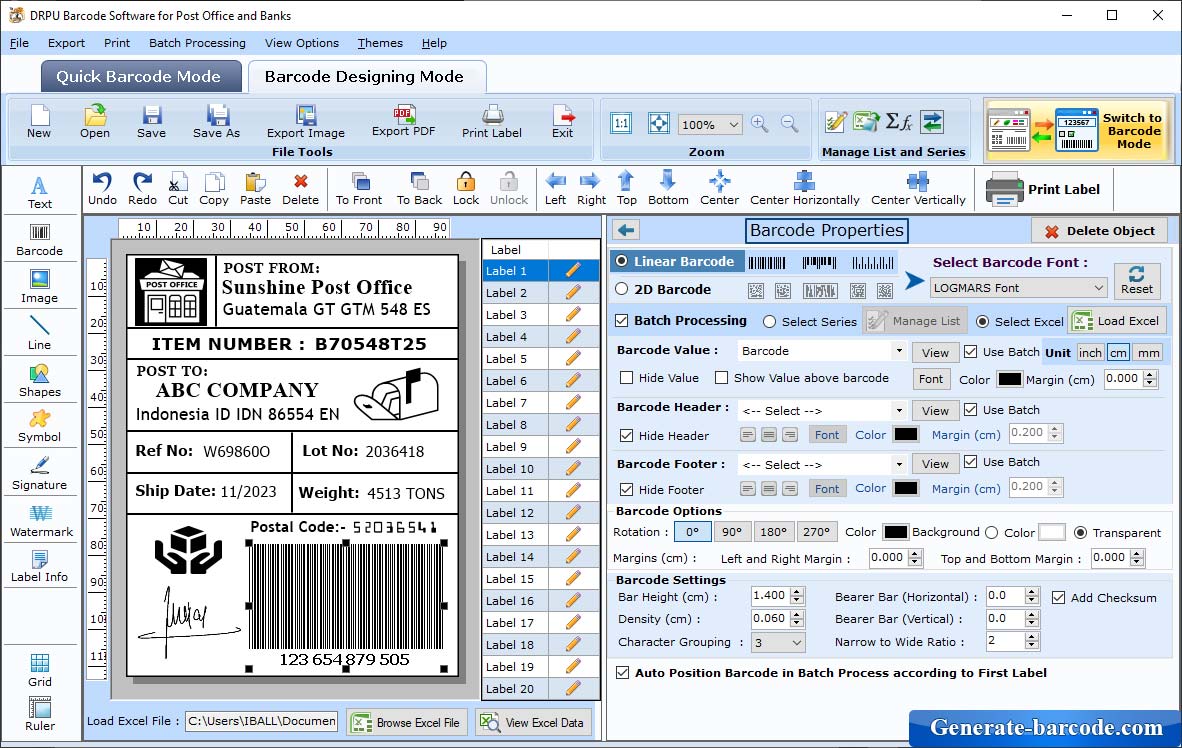Create a New label file
This screenshot has height=748, width=1182.
[39, 122]
